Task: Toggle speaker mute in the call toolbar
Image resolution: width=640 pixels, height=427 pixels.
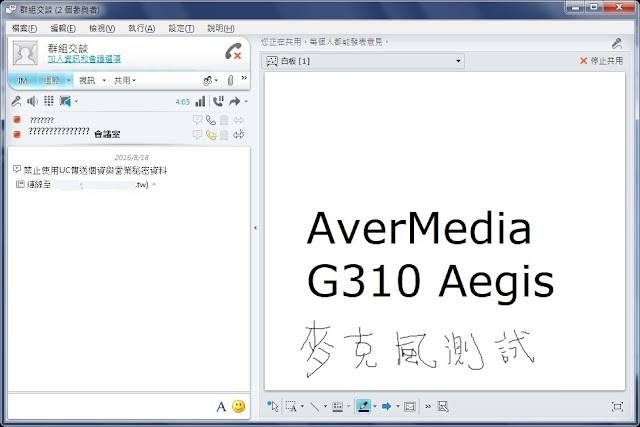Action: pos(32,101)
